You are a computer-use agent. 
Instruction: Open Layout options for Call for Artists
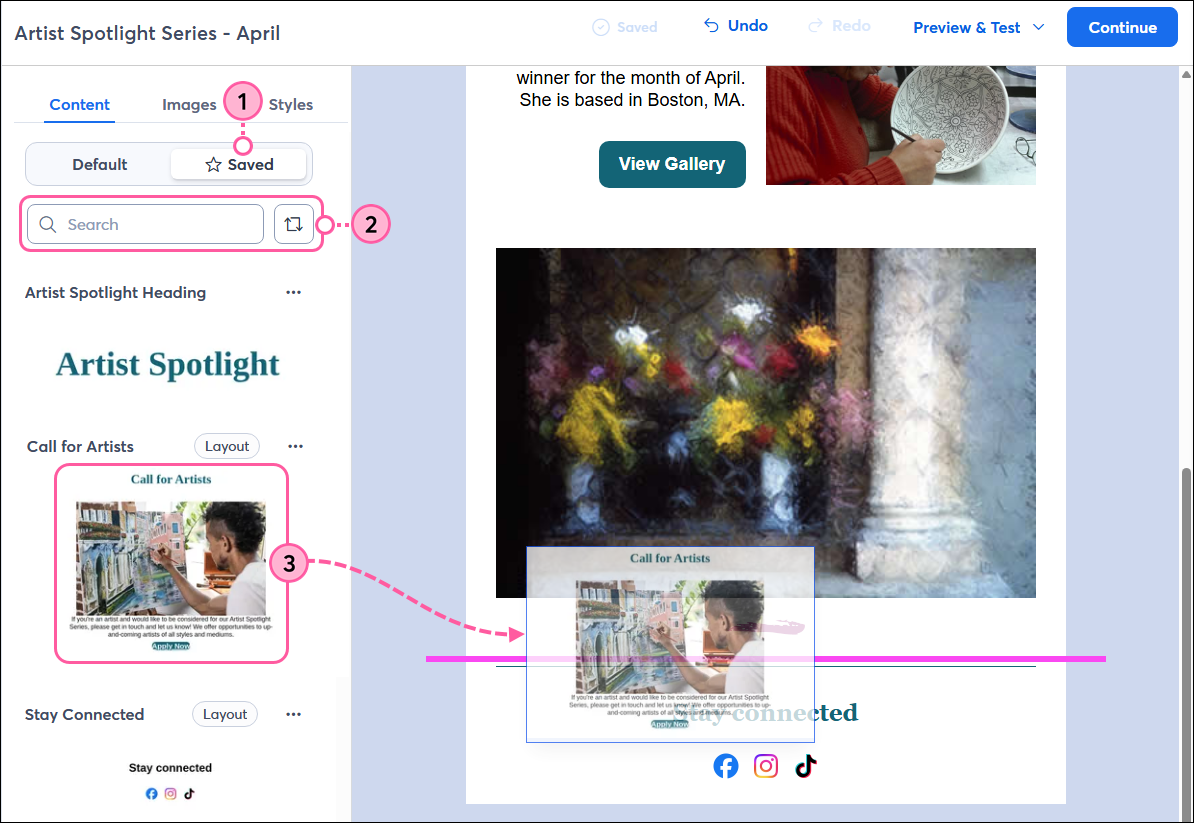click(x=226, y=446)
